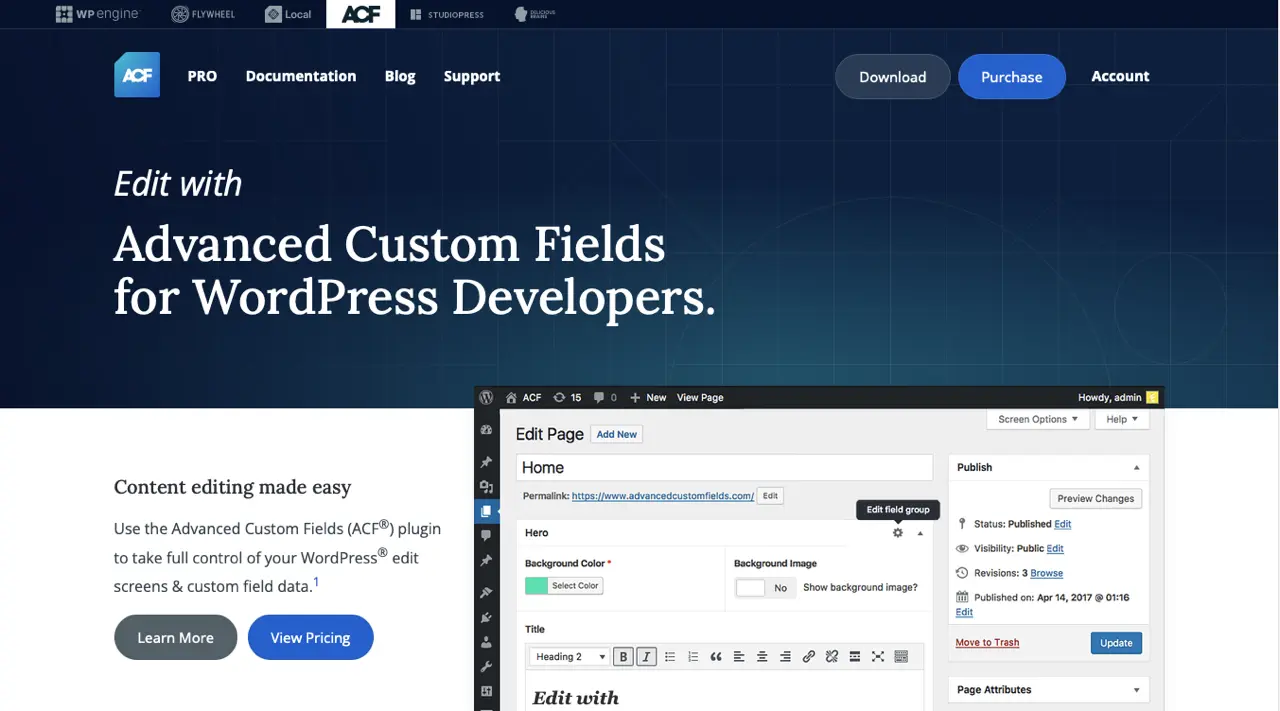Collapse the Publish panel arrow

click(x=1136, y=467)
